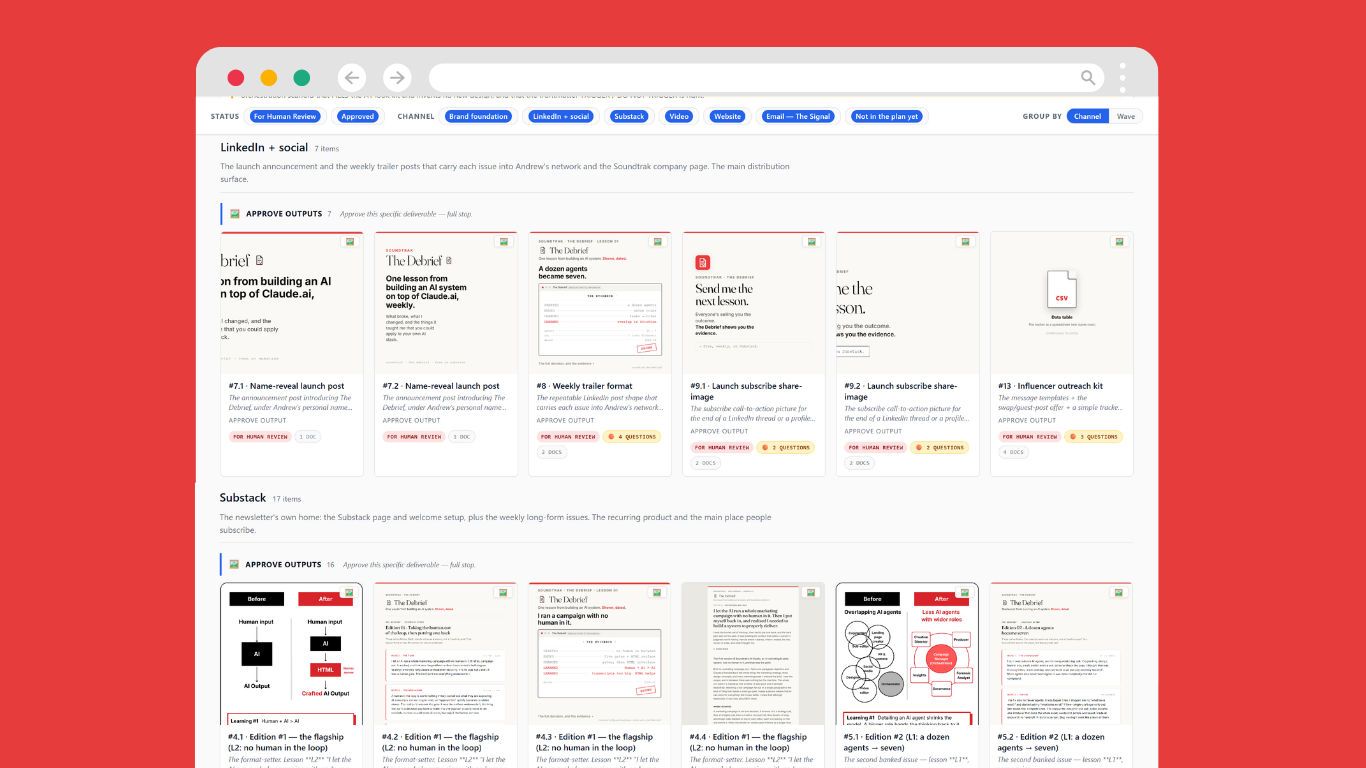Go forward using the browser forward arrow
Viewport: 1366px width, 768px height.
[397, 78]
